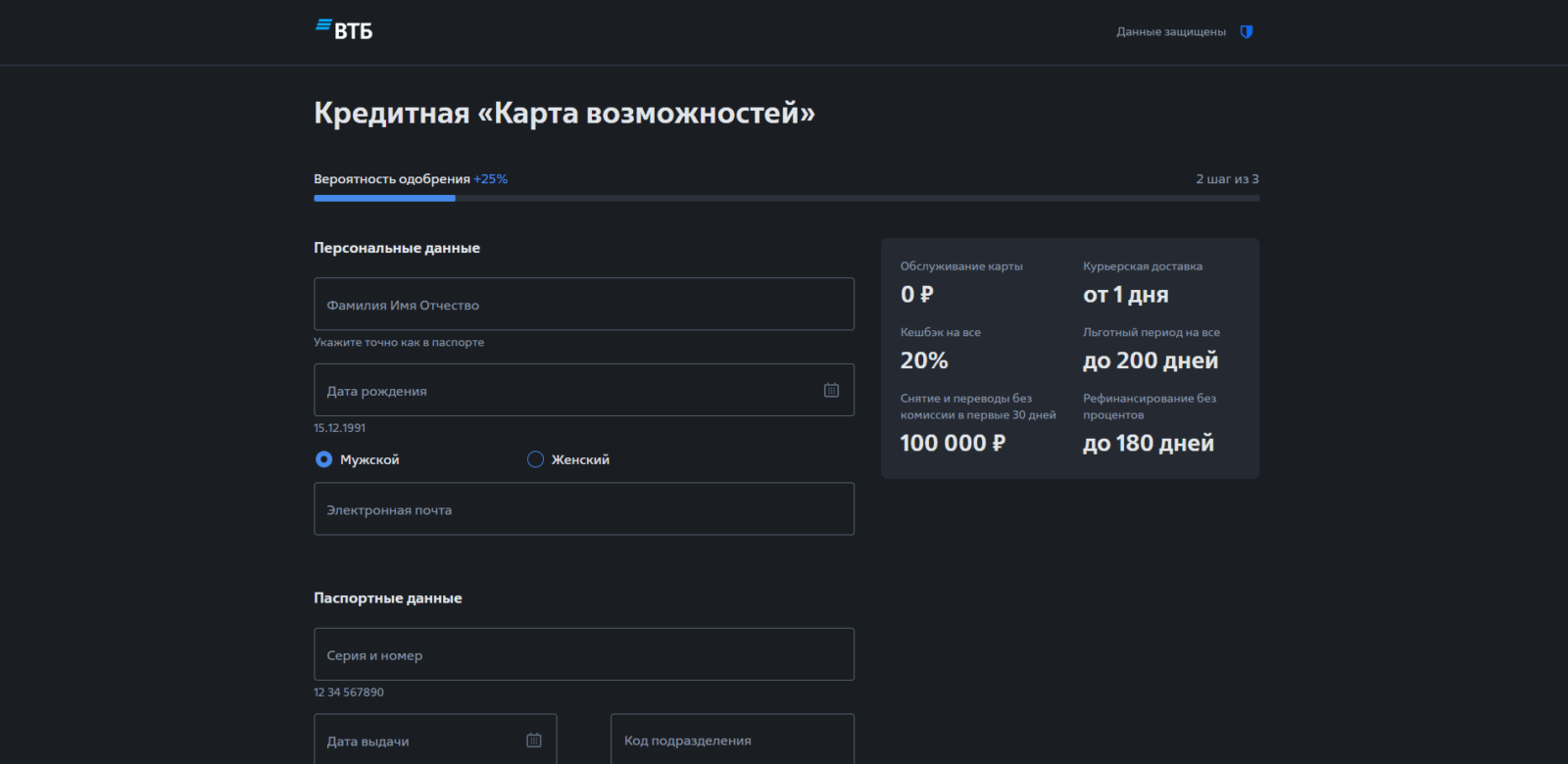Viewport: 1568px width, 764px height.
Task: Click the Льготный период на все label
Action: 1151,332
